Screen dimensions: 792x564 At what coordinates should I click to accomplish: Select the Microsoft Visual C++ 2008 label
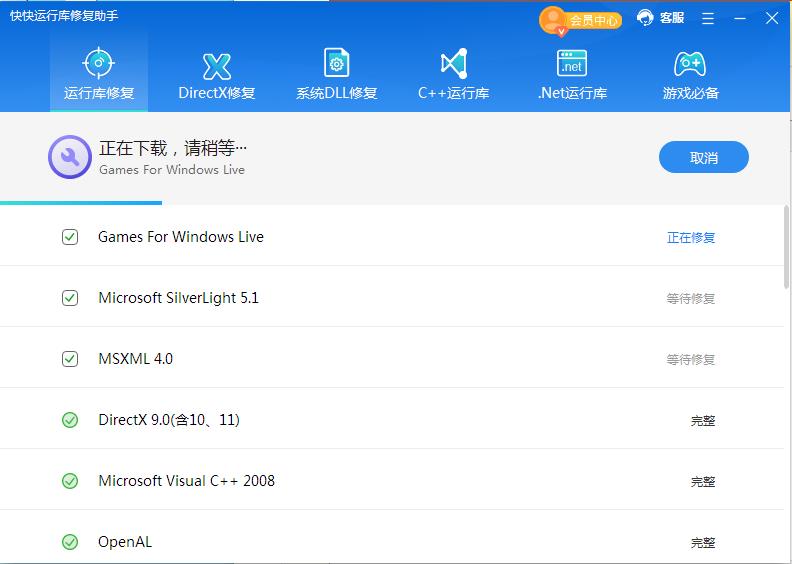tap(186, 481)
